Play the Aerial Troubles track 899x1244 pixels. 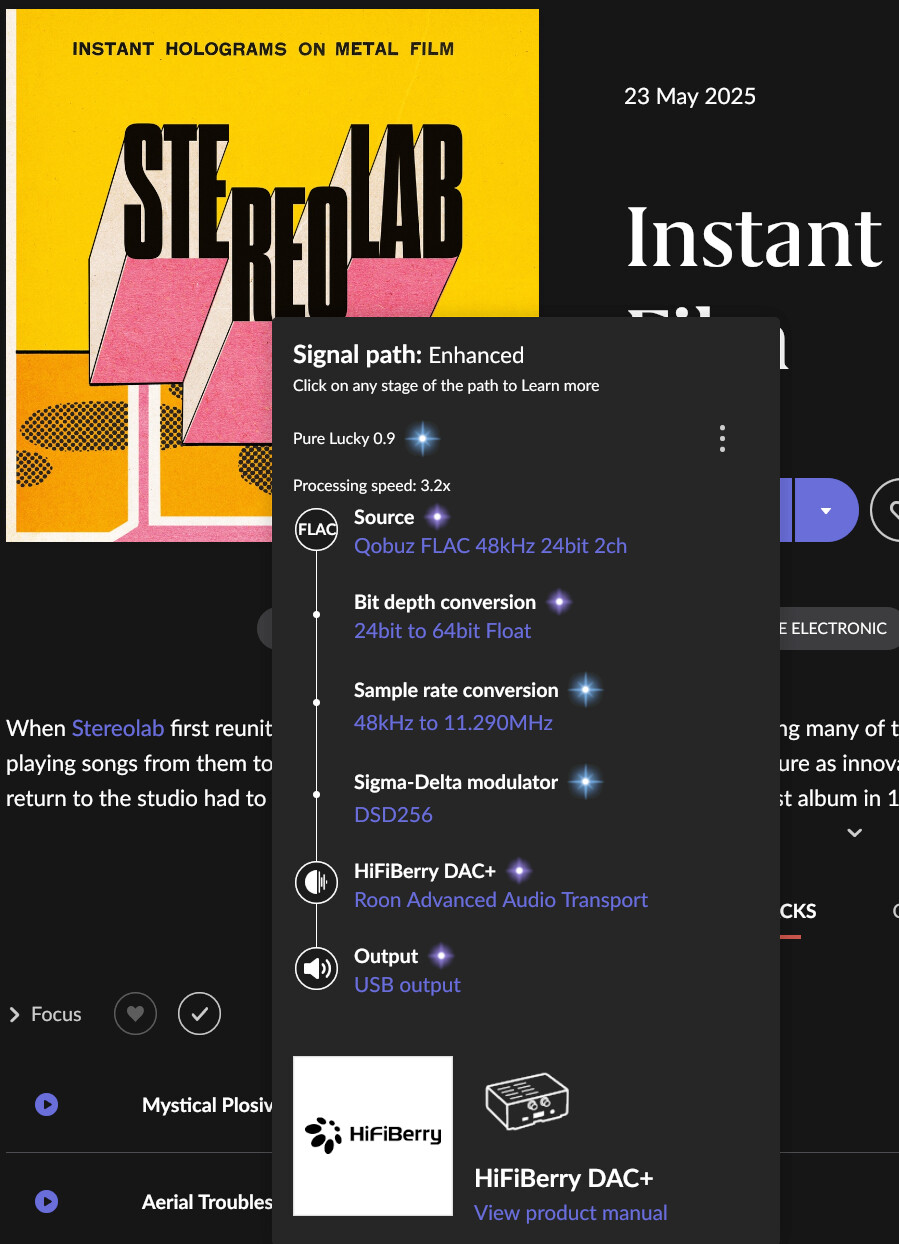click(x=46, y=1201)
